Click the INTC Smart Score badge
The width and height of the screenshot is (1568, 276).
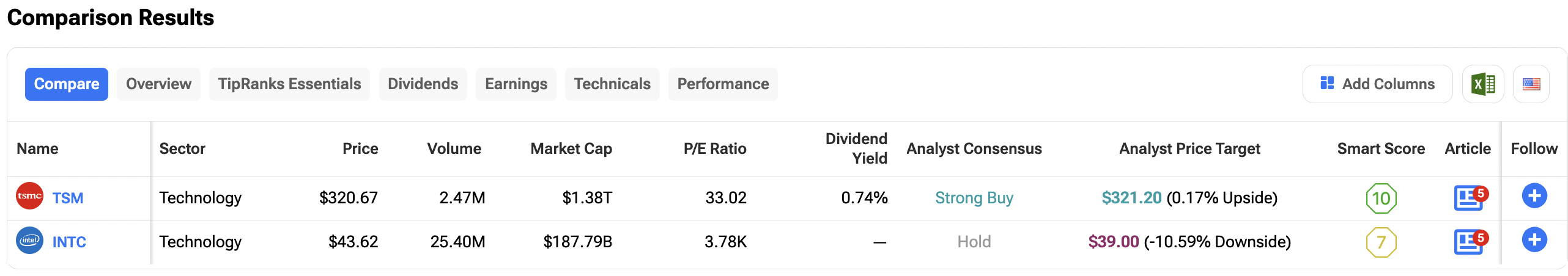pos(1381,242)
